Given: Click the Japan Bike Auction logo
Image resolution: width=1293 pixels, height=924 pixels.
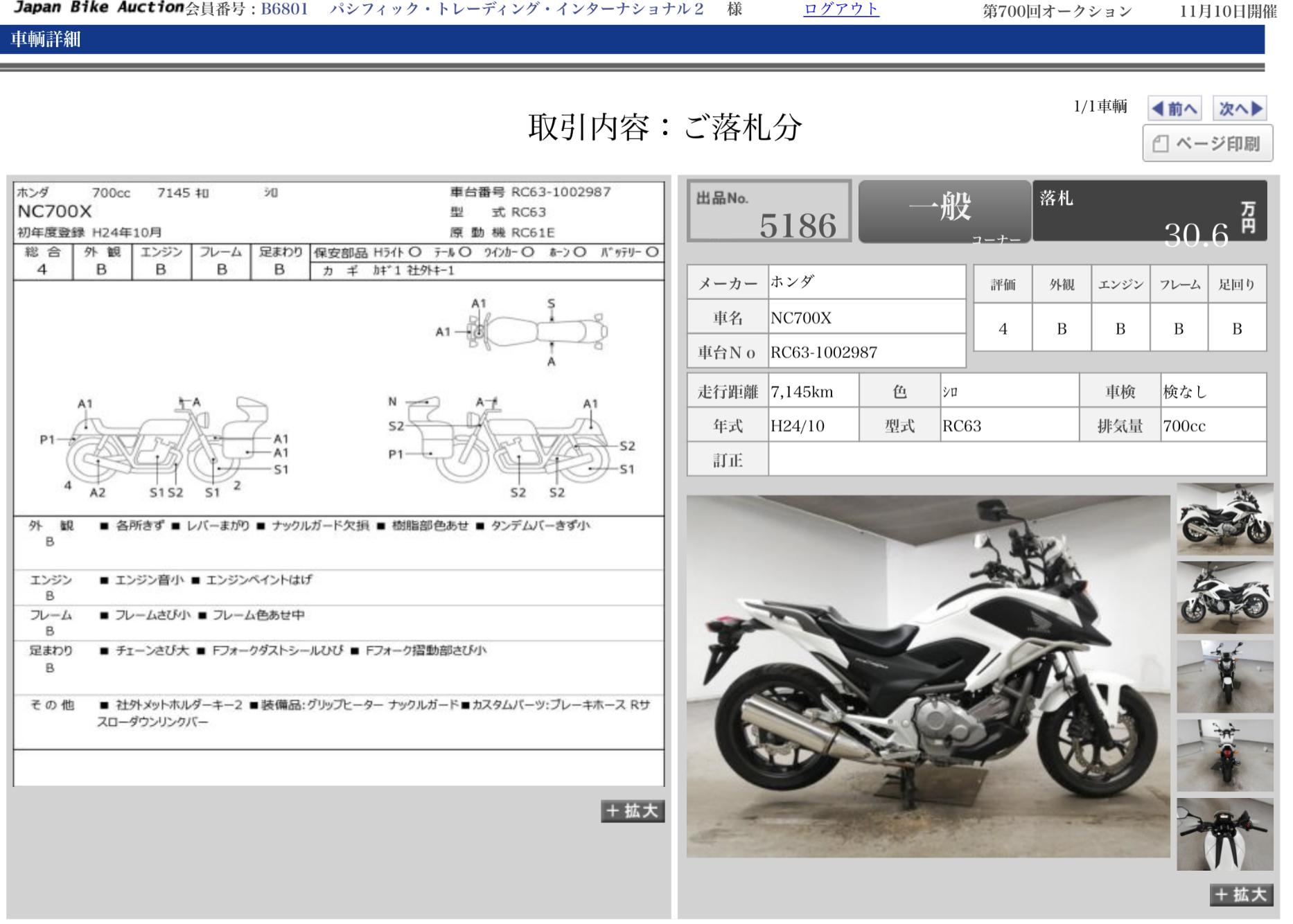Looking at the screenshot, I should click(x=99, y=8).
